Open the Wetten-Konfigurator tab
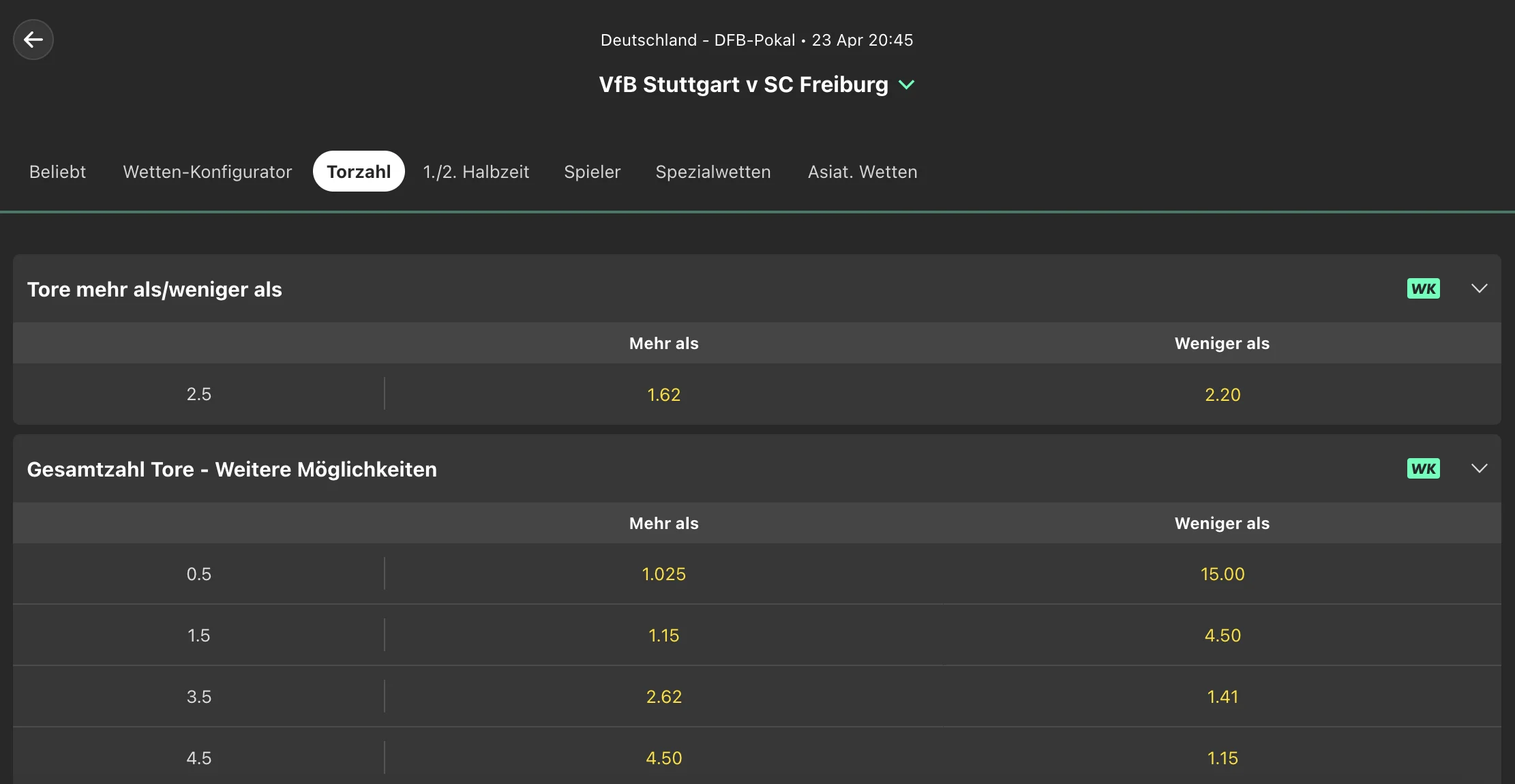 (x=207, y=172)
